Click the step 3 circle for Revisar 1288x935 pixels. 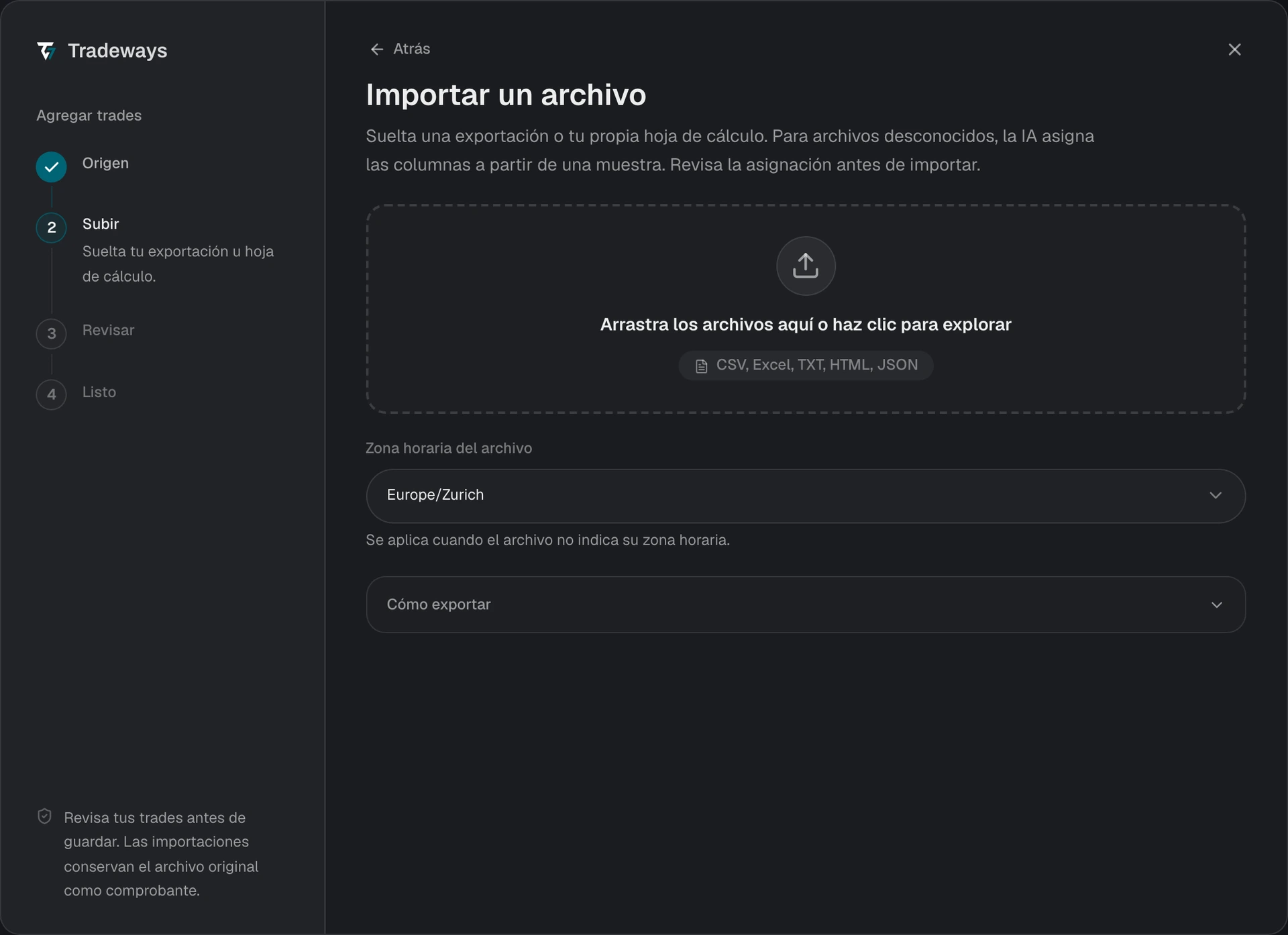click(x=51, y=333)
